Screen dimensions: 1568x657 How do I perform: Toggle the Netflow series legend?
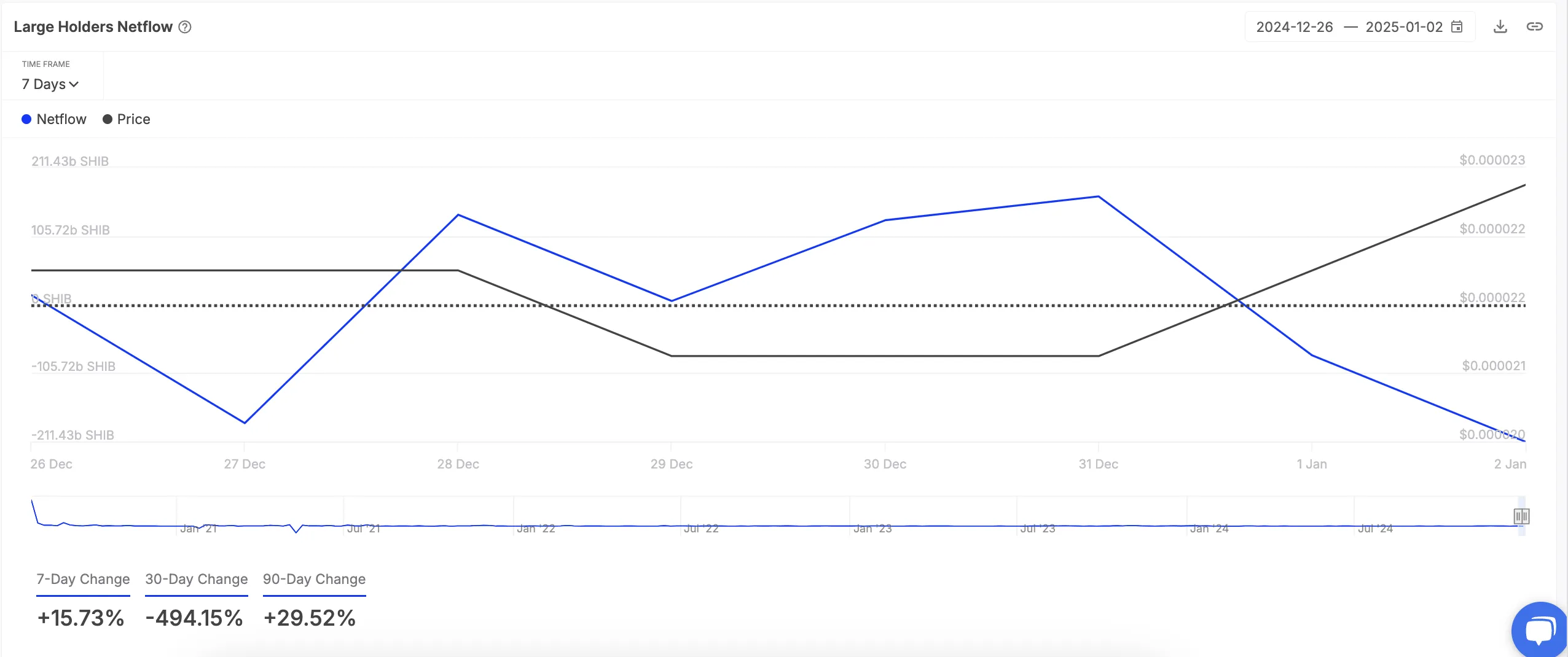61,119
